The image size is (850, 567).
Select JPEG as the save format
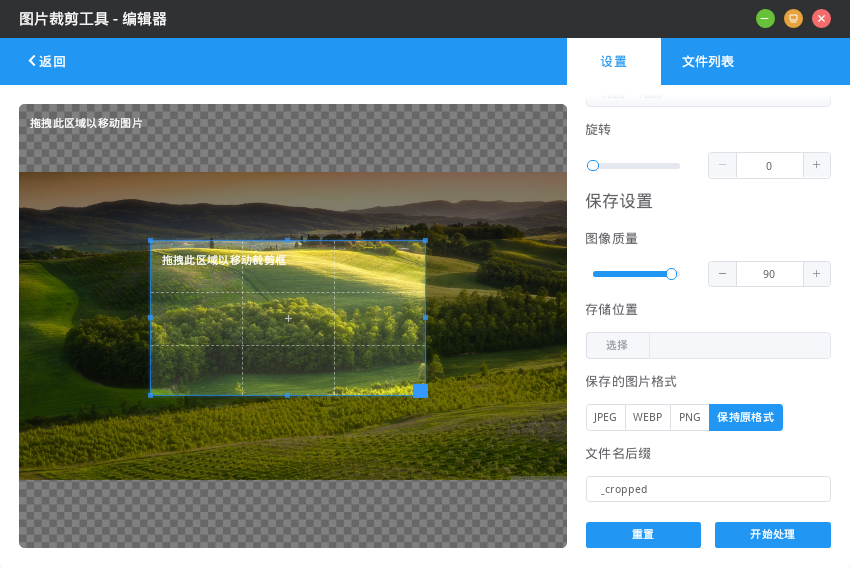(605, 417)
